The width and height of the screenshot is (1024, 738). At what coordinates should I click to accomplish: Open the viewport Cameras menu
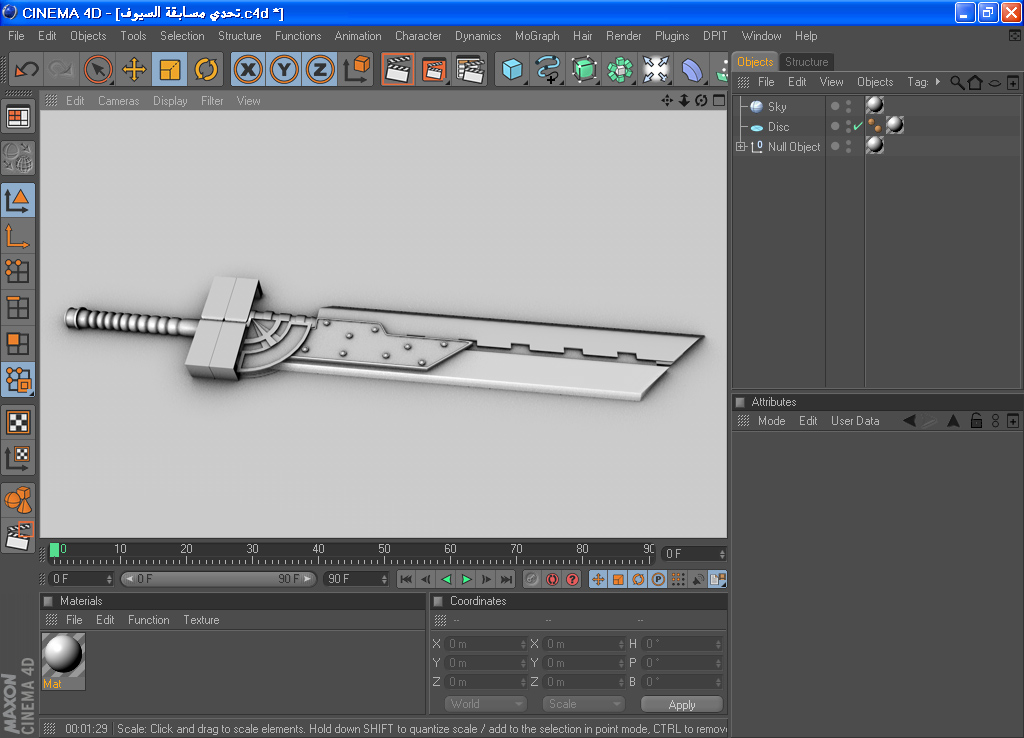click(x=118, y=101)
